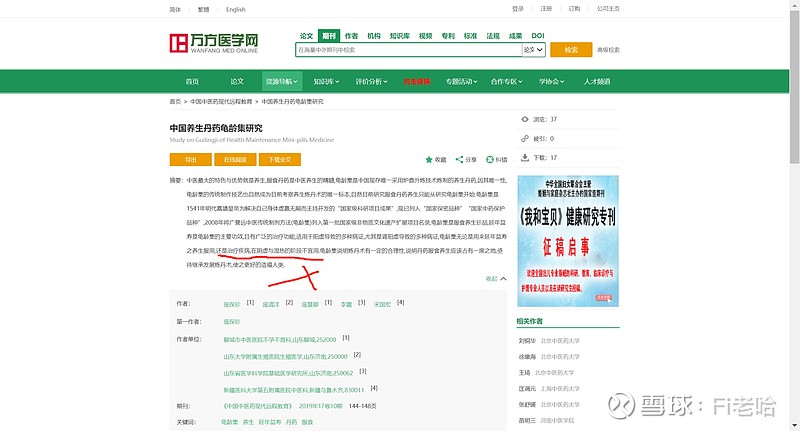Switch language to 简体
Image resolution: width=800 pixels, height=431 pixels.
click(175, 9)
